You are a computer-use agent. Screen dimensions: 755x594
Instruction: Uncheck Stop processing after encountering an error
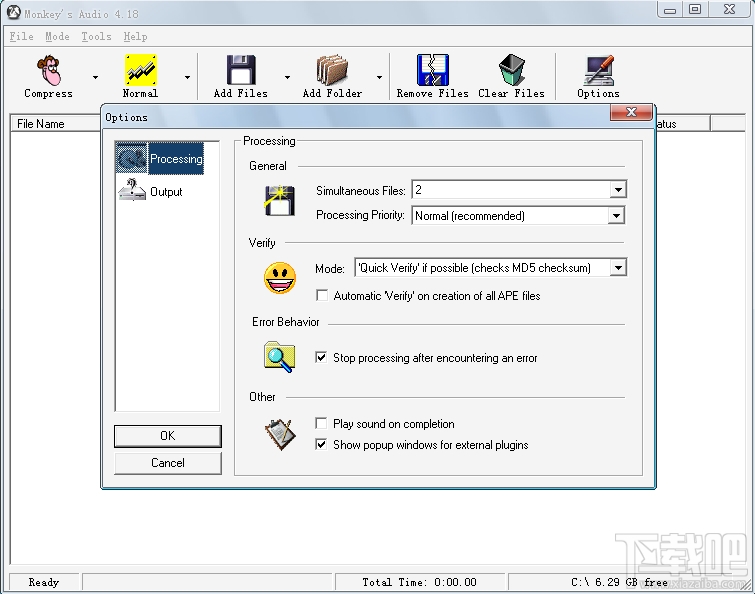[321, 357]
